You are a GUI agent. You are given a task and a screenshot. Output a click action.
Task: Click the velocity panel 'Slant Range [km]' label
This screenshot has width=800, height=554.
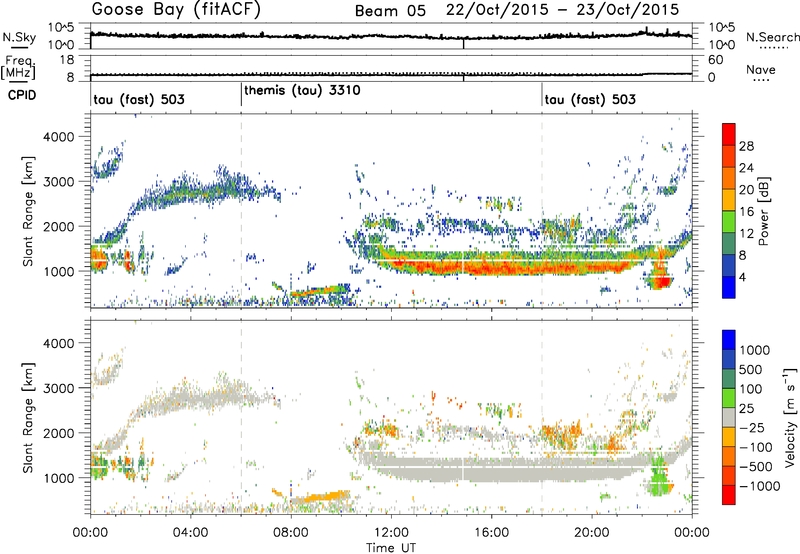point(28,418)
